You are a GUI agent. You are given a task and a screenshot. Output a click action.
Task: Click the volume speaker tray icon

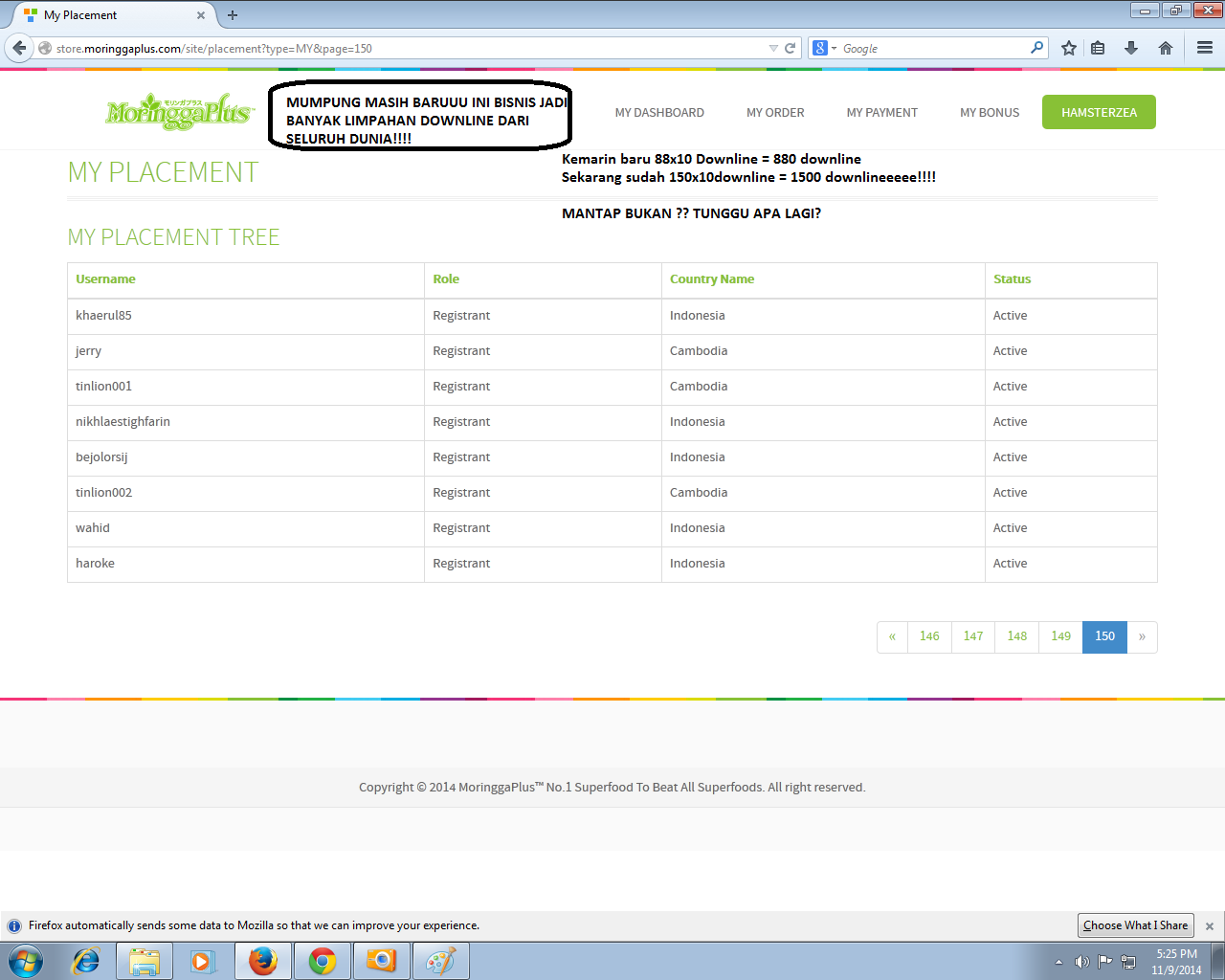coord(1081,962)
